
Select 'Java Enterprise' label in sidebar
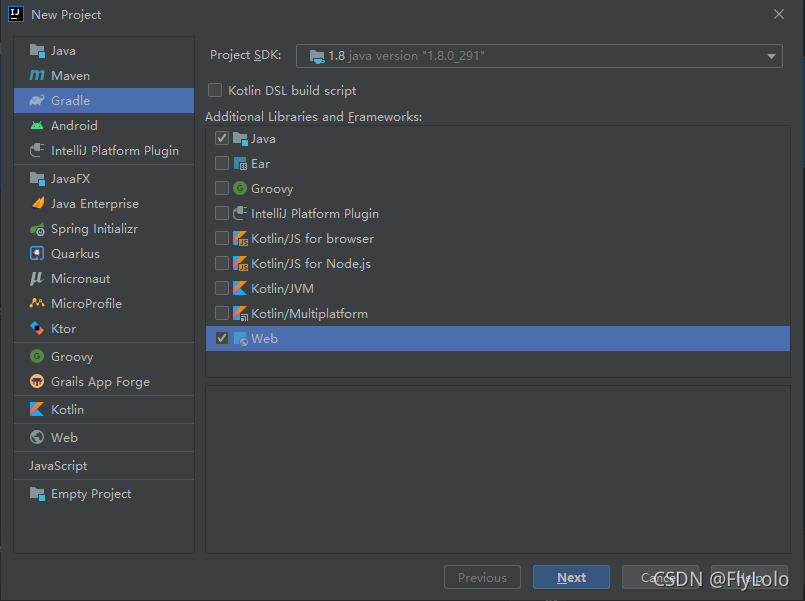pyautogui.click(x=95, y=204)
